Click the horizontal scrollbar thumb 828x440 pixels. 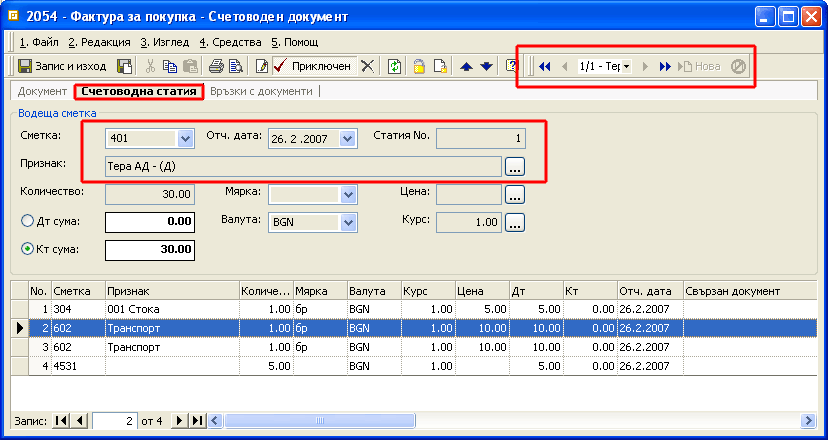[x=319, y=421]
